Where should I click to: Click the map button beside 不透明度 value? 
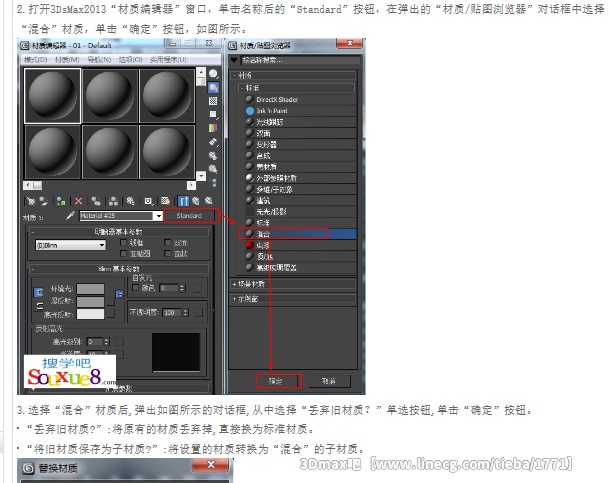tap(198, 312)
